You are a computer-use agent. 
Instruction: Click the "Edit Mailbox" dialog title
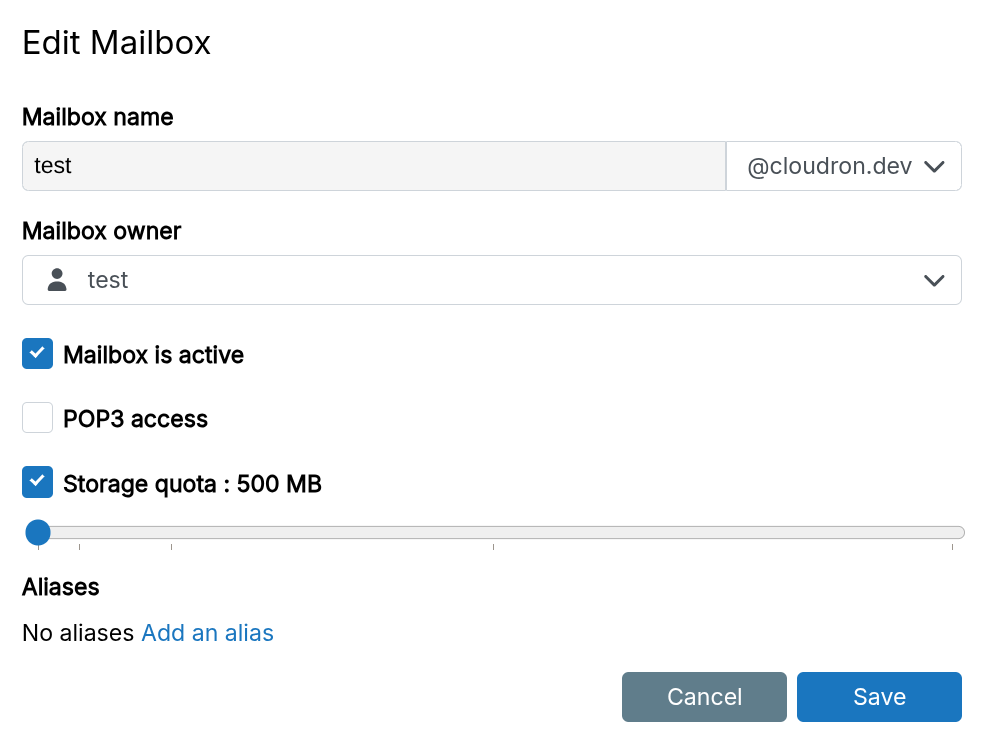116,43
